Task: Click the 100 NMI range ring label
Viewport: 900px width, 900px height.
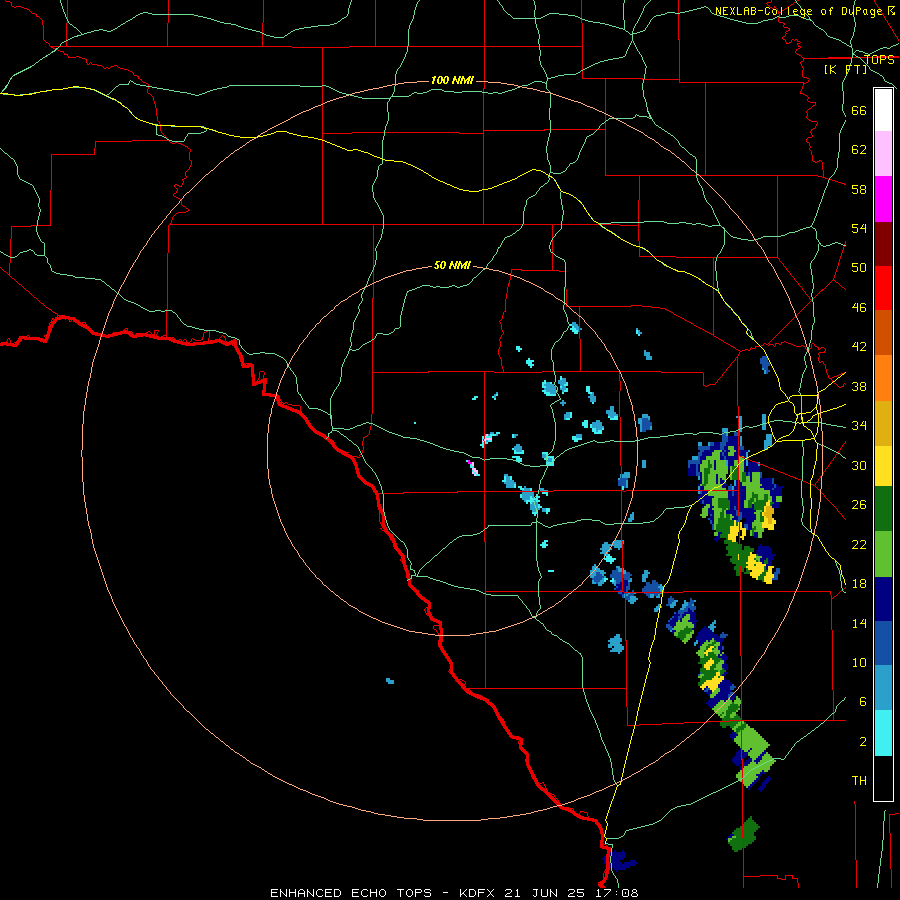Action: 452,80
